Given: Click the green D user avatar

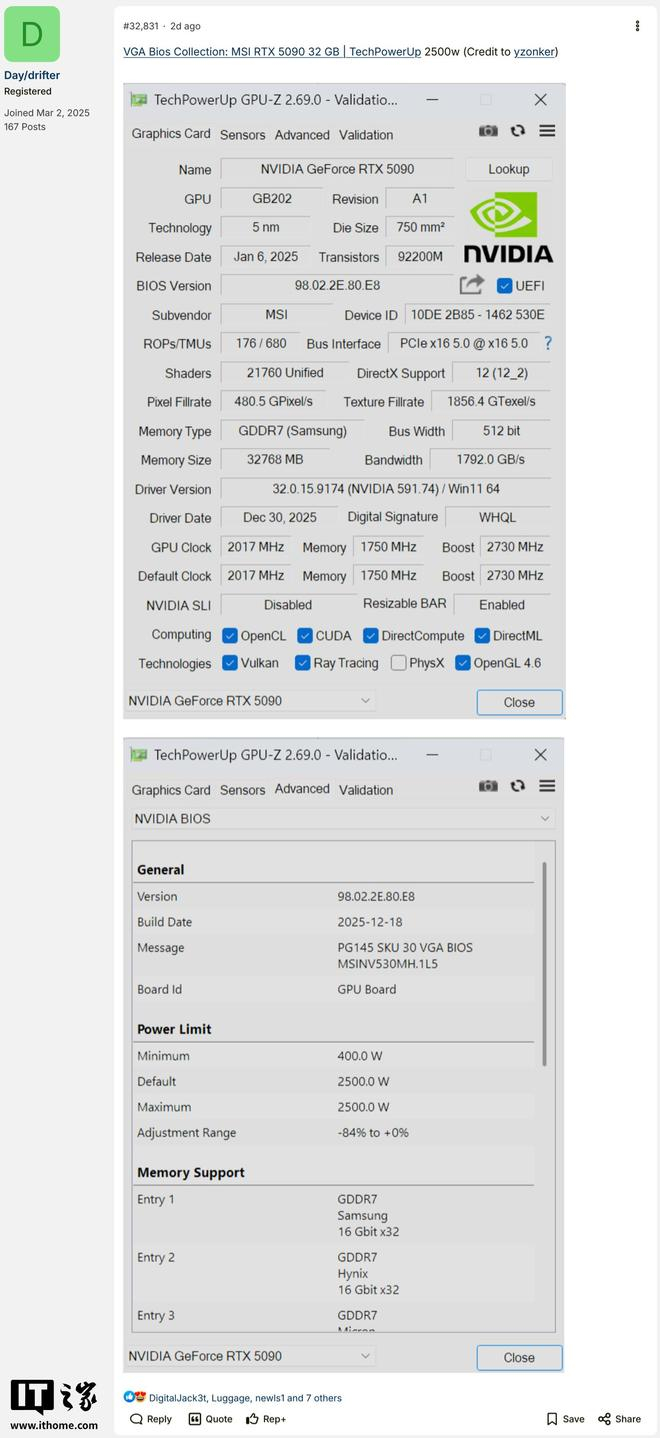Looking at the screenshot, I should pos(32,34).
